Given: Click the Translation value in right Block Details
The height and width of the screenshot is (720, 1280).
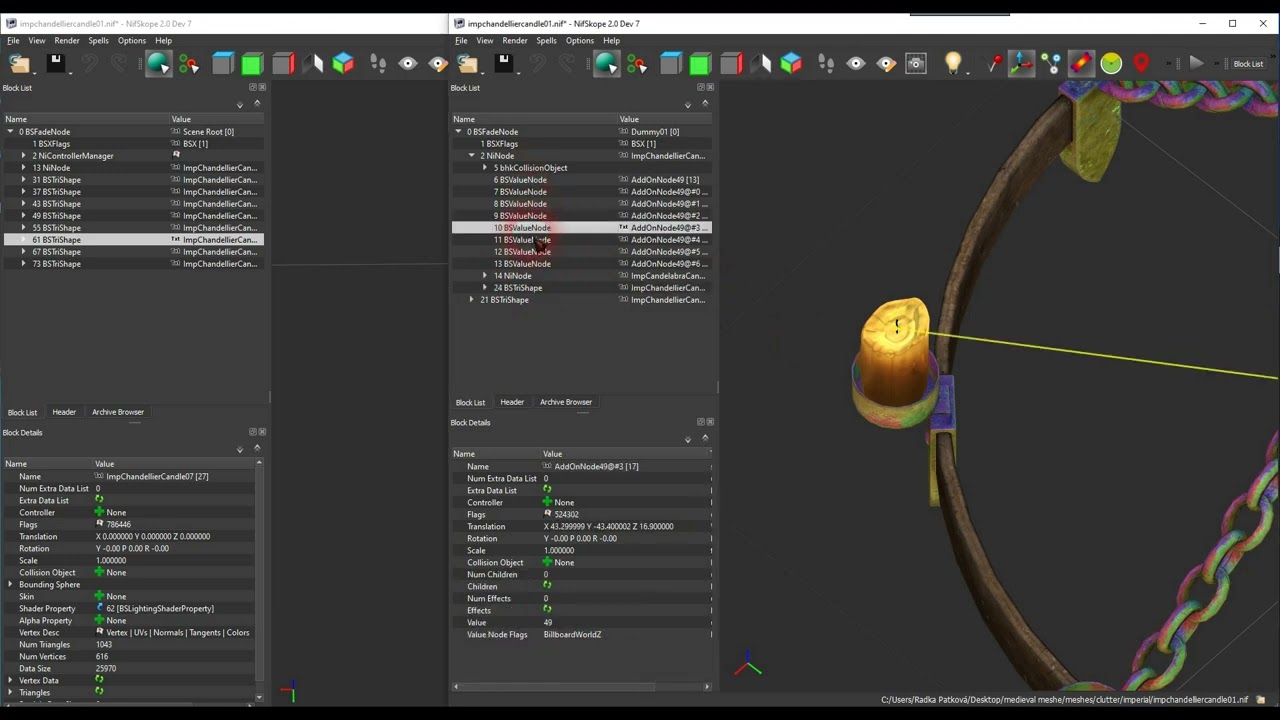Looking at the screenshot, I should tap(609, 527).
